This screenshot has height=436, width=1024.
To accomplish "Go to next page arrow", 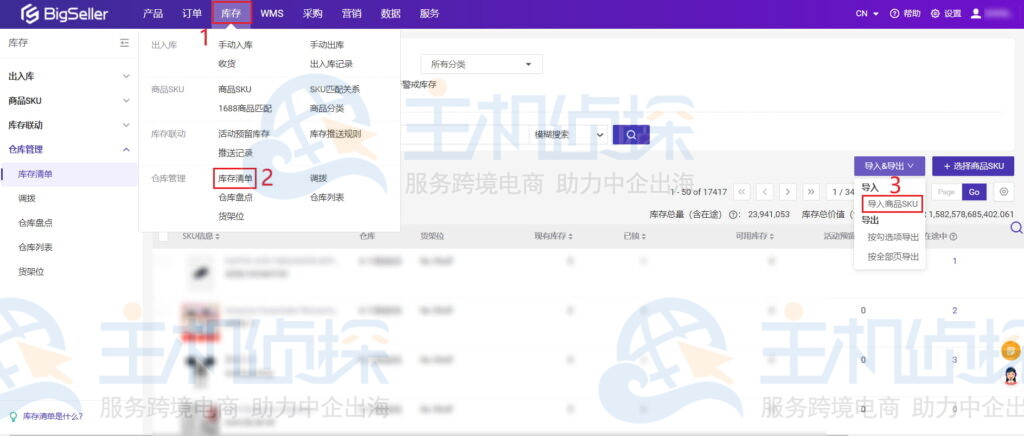I will [788, 192].
